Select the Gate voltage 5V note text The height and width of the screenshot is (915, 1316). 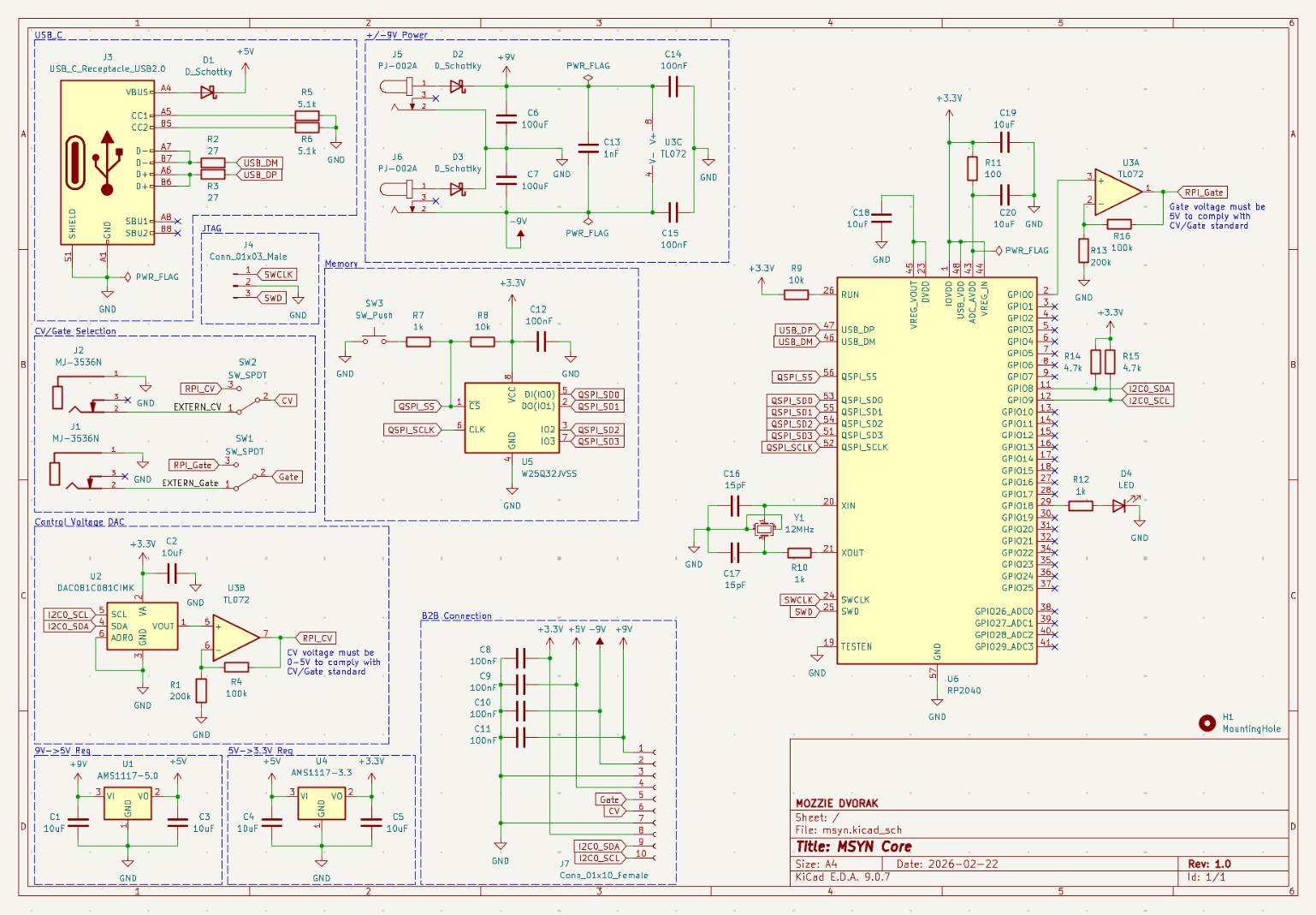(x=1217, y=216)
